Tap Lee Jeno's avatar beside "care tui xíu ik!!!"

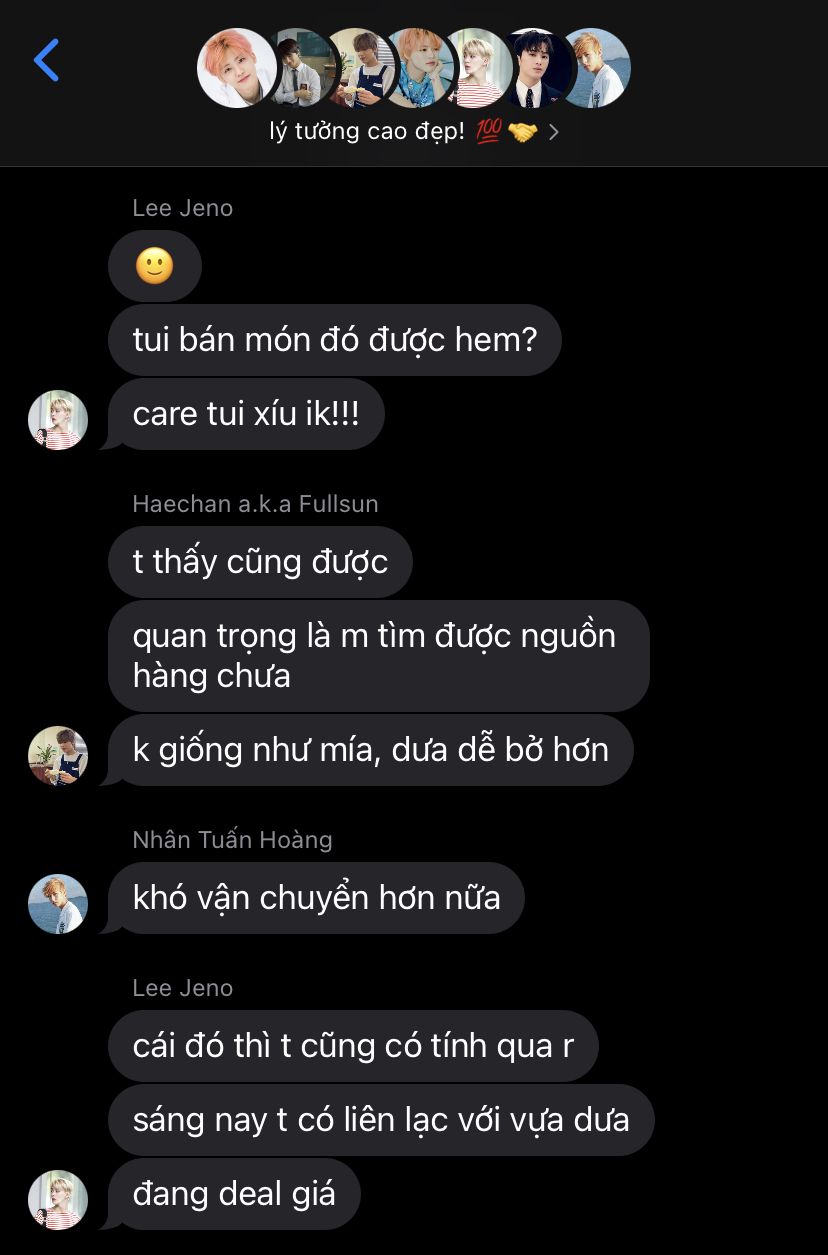coord(58,420)
